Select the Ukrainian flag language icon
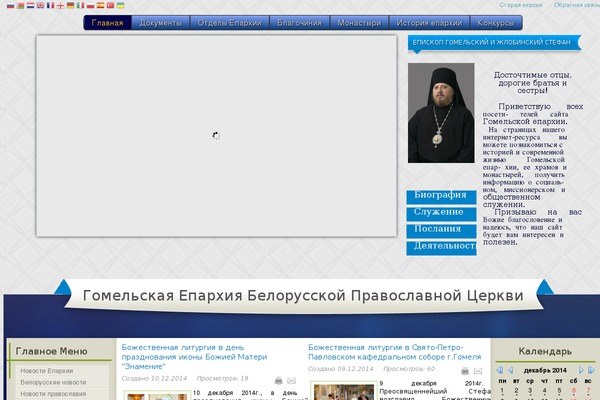Viewport: 600px width, 400px height. click(120, 5)
